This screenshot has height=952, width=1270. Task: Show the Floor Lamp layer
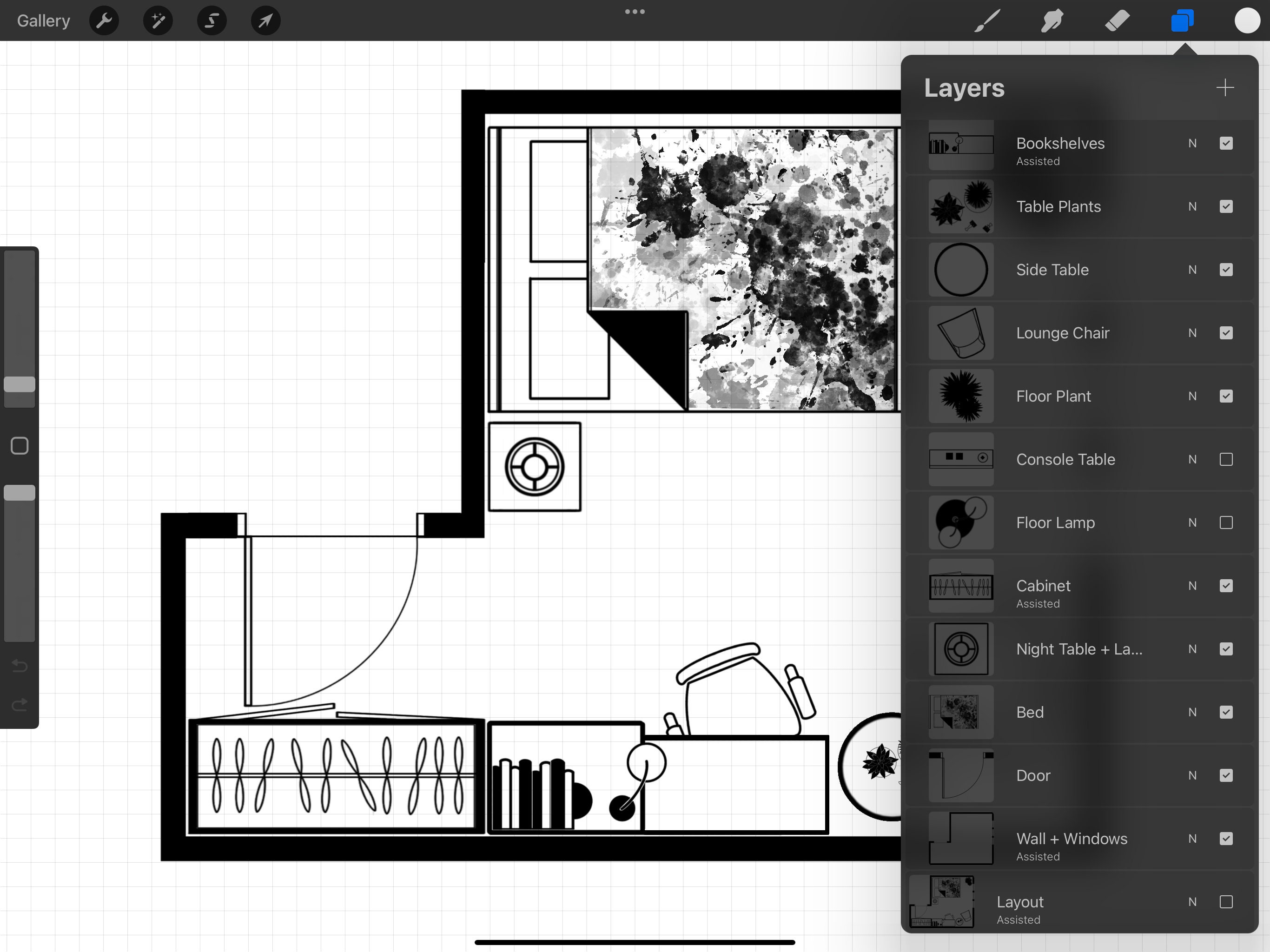pos(1226,522)
